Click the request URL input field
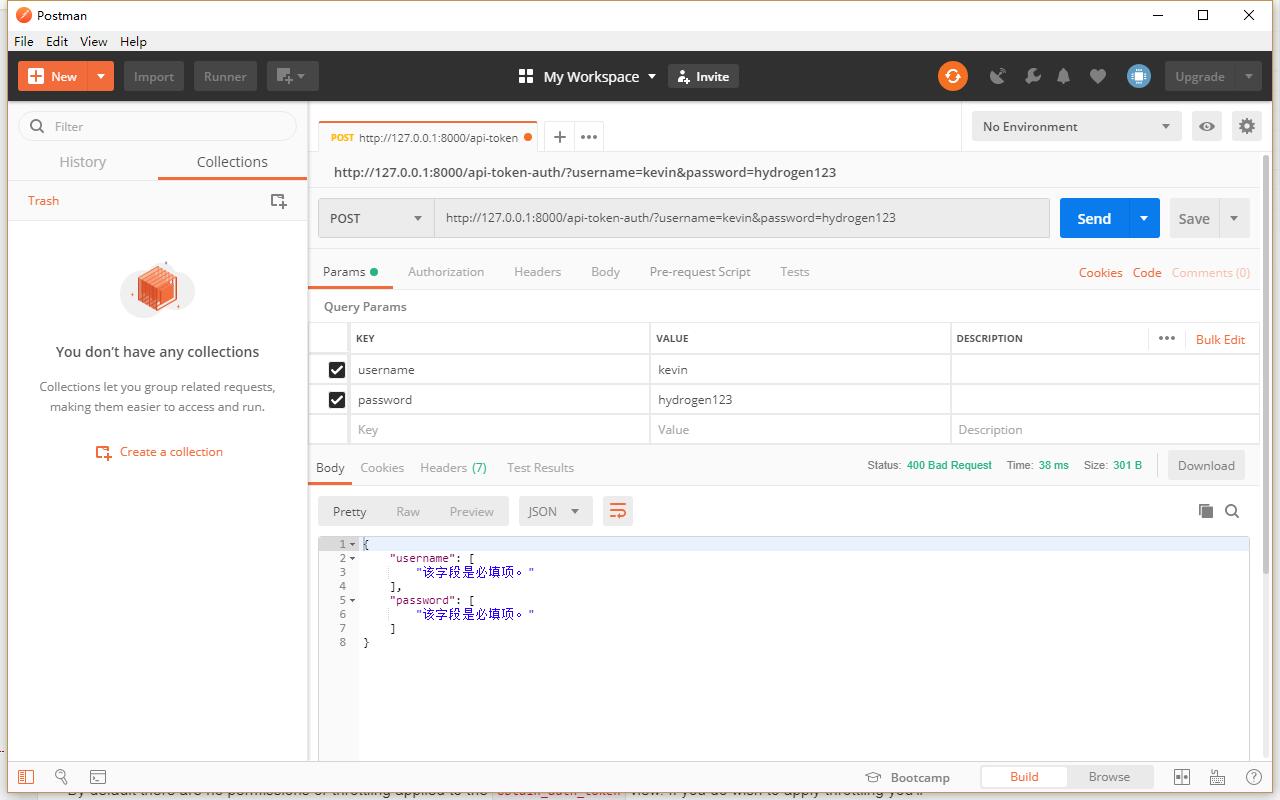 coord(741,218)
